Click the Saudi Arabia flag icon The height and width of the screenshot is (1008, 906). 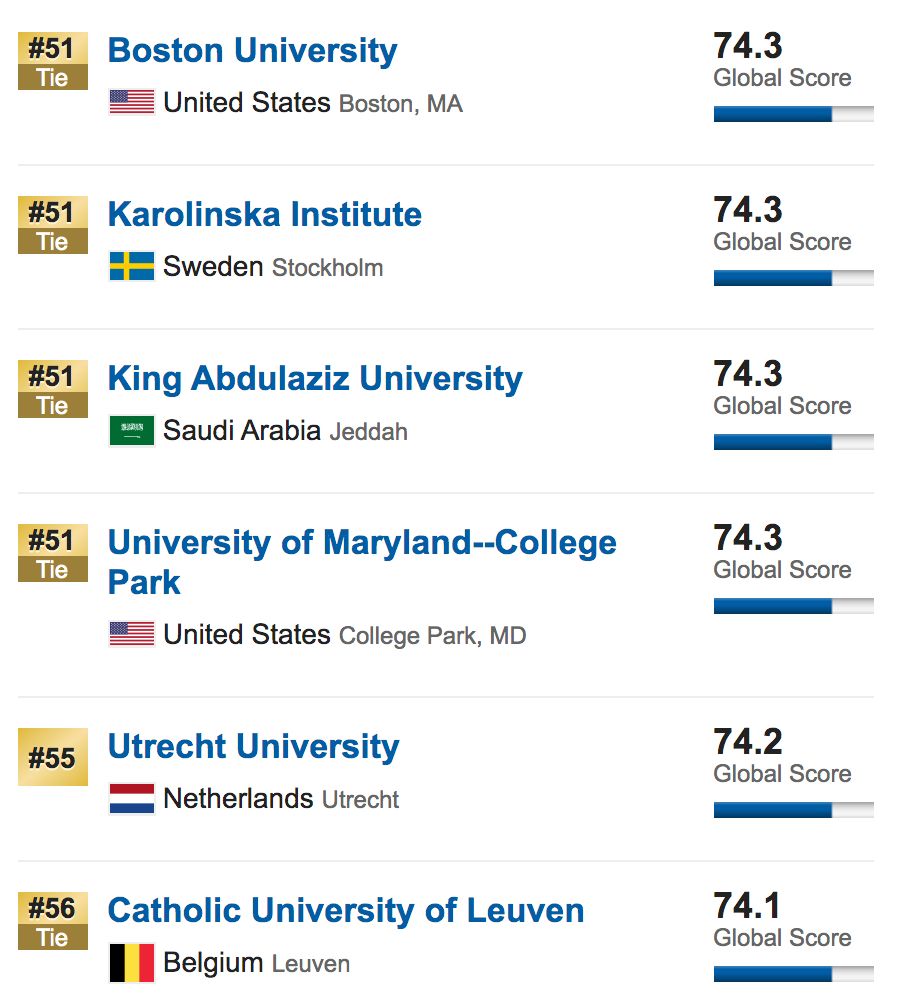click(132, 430)
